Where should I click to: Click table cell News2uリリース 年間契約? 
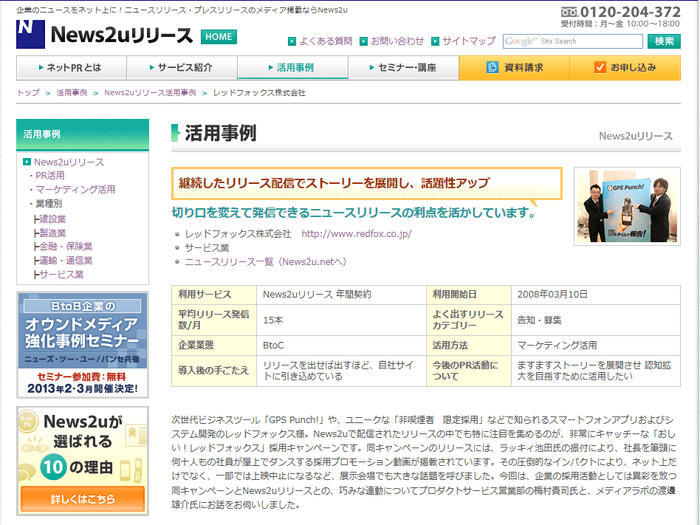click(x=342, y=295)
